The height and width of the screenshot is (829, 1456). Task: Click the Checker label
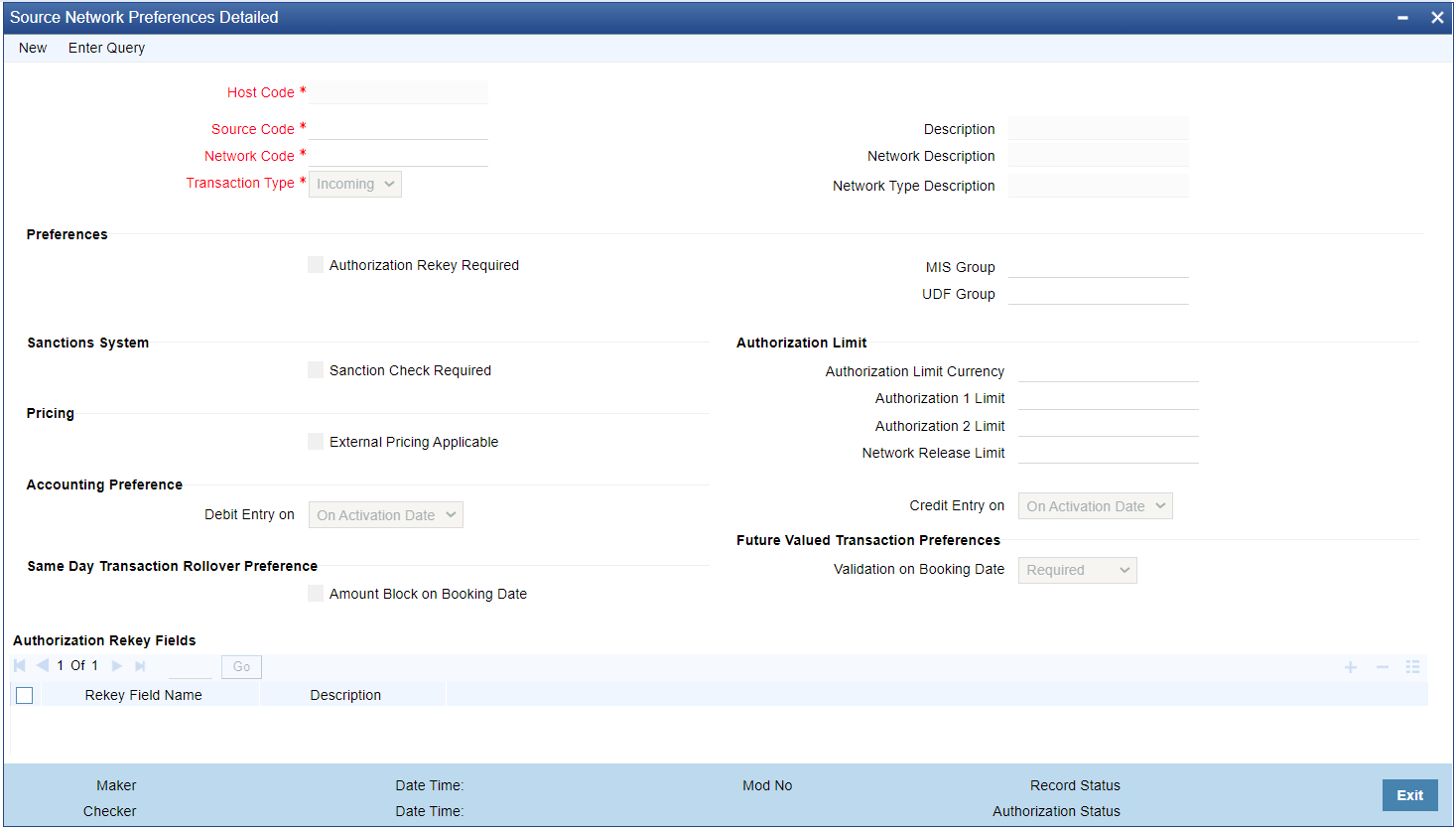pyautogui.click(x=110, y=811)
